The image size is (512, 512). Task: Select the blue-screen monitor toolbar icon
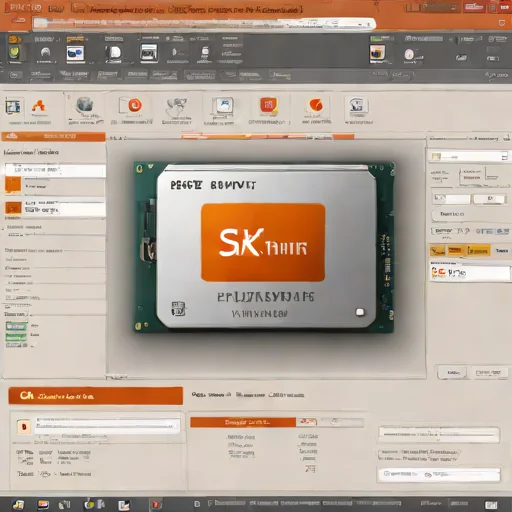click(x=223, y=107)
